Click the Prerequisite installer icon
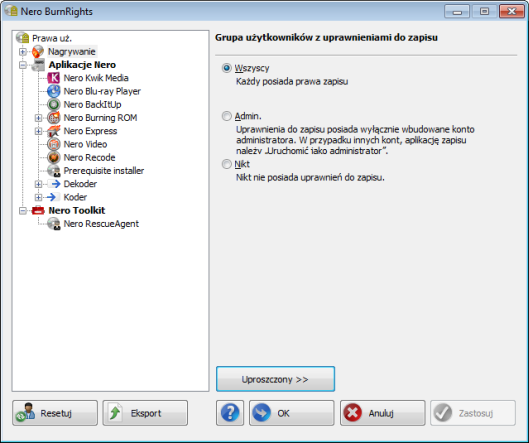This screenshot has width=529, height=443. coord(53,170)
